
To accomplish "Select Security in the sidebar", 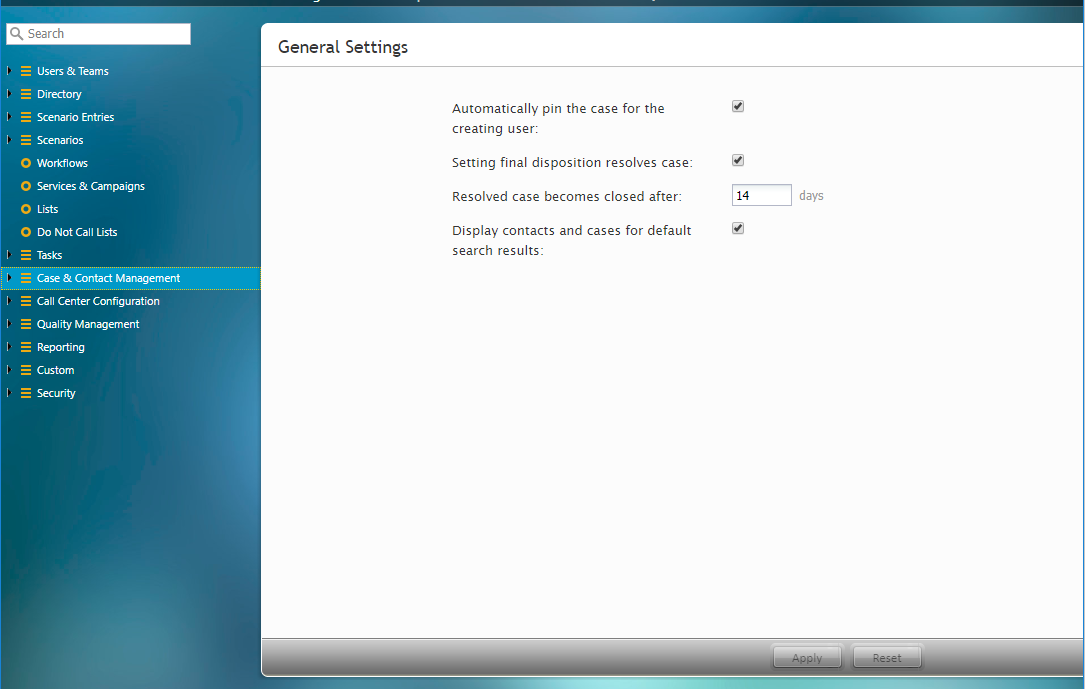I will (56, 393).
